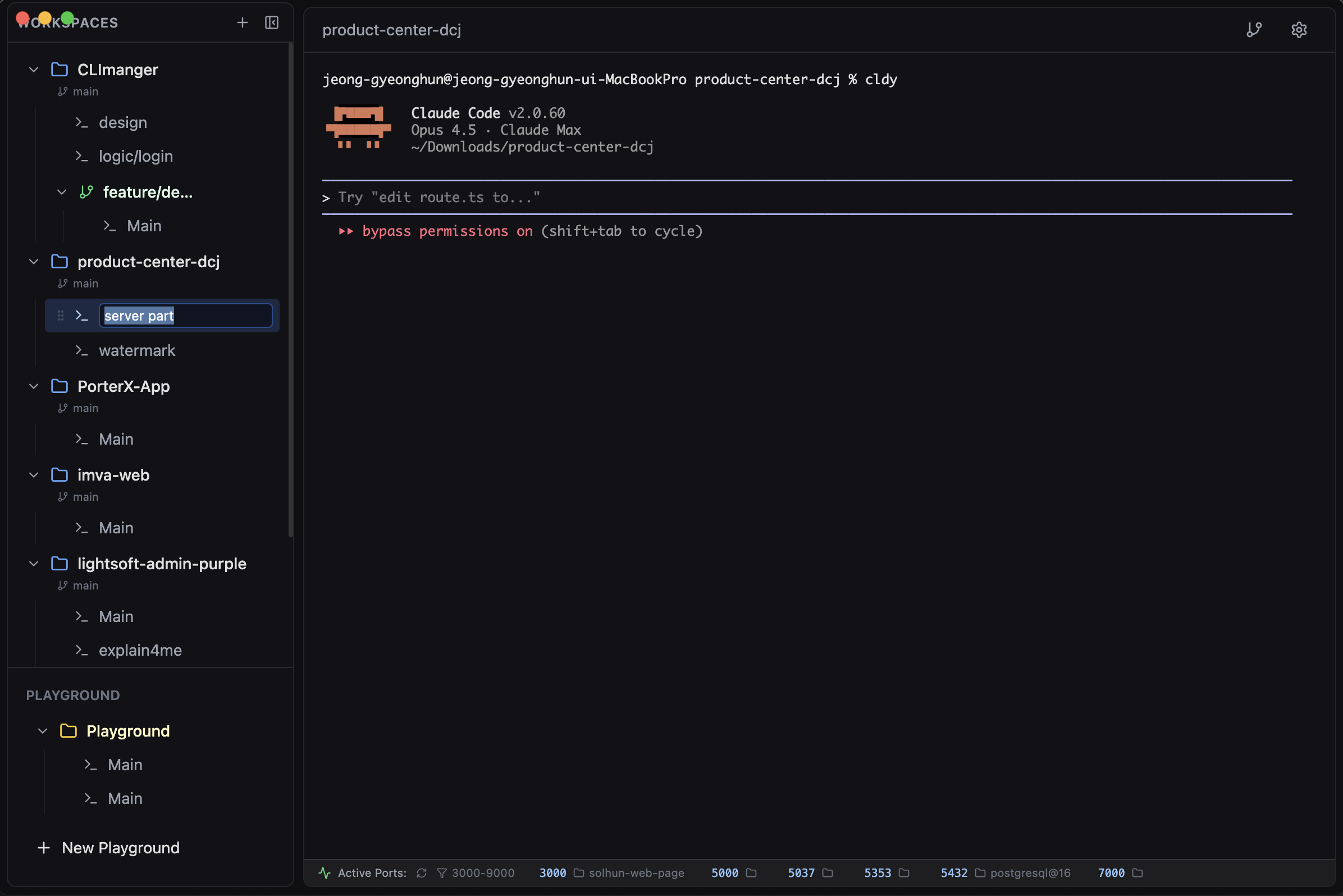The height and width of the screenshot is (896, 1343).
Task: Open the settings gear in the terminal header
Action: click(x=1299, y=30)
